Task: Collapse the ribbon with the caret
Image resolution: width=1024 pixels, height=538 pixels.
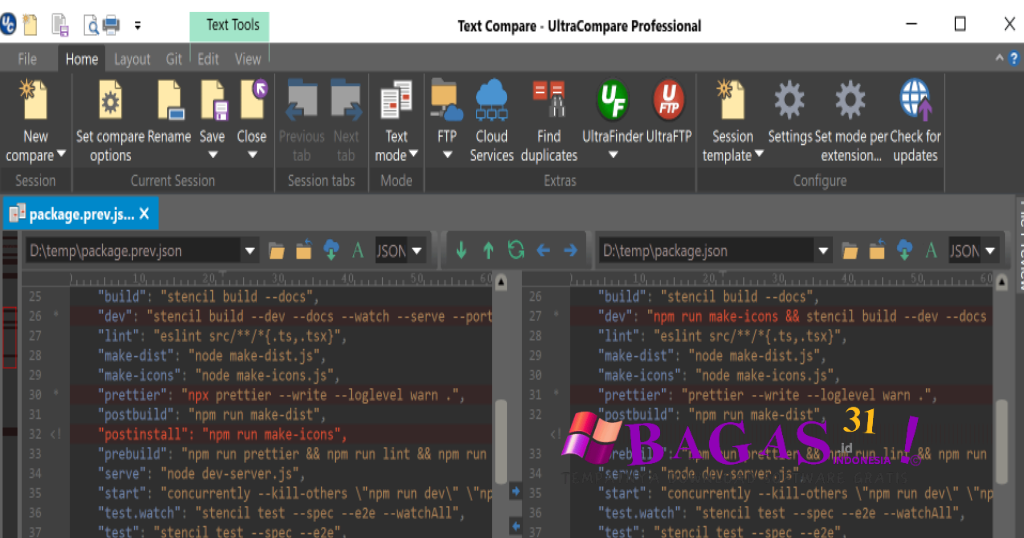Action: coord(999,57)
